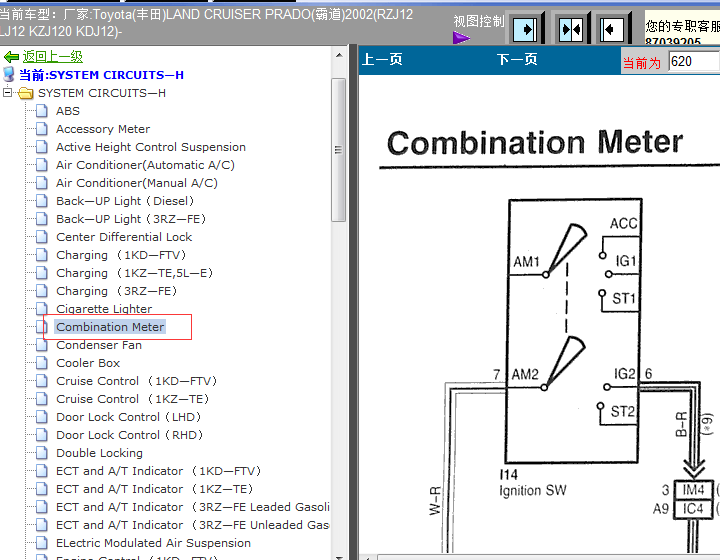Select the Cigarette Lighter item
This screenshot has height=560, width=720.
[104, 309]
